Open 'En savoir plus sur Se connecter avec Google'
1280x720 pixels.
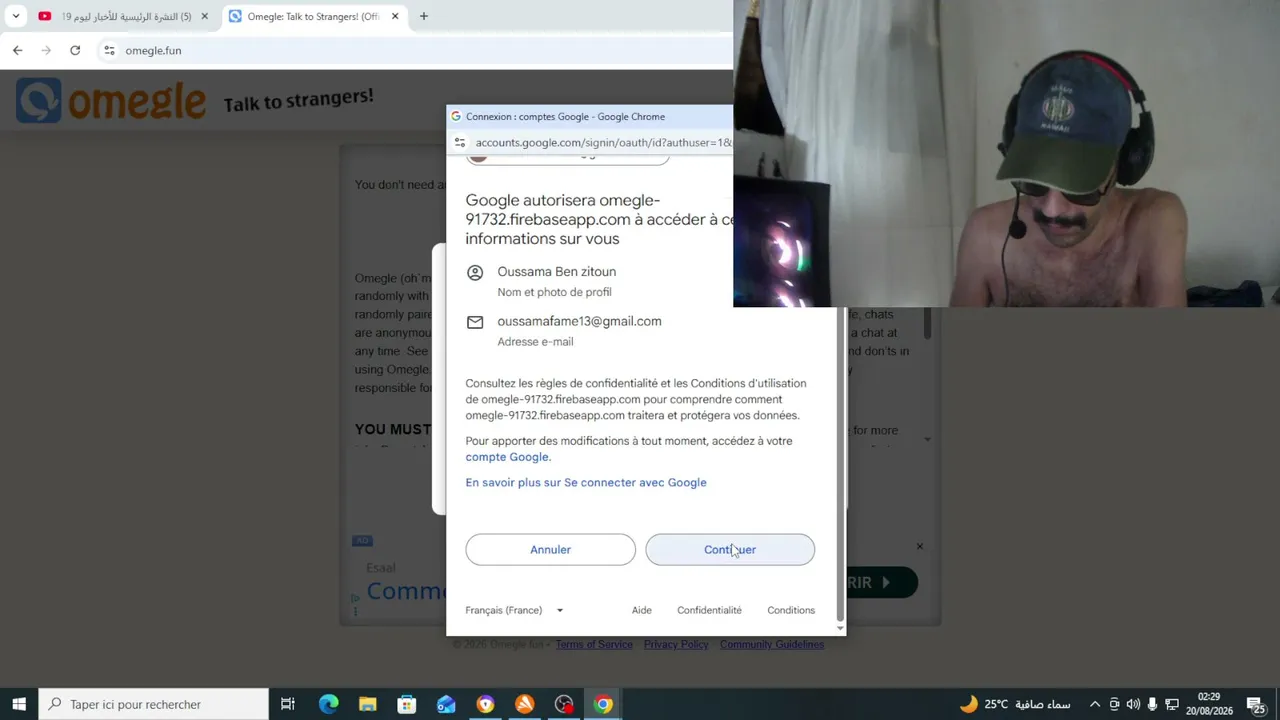pyautogui.click(x=586, y=483)
